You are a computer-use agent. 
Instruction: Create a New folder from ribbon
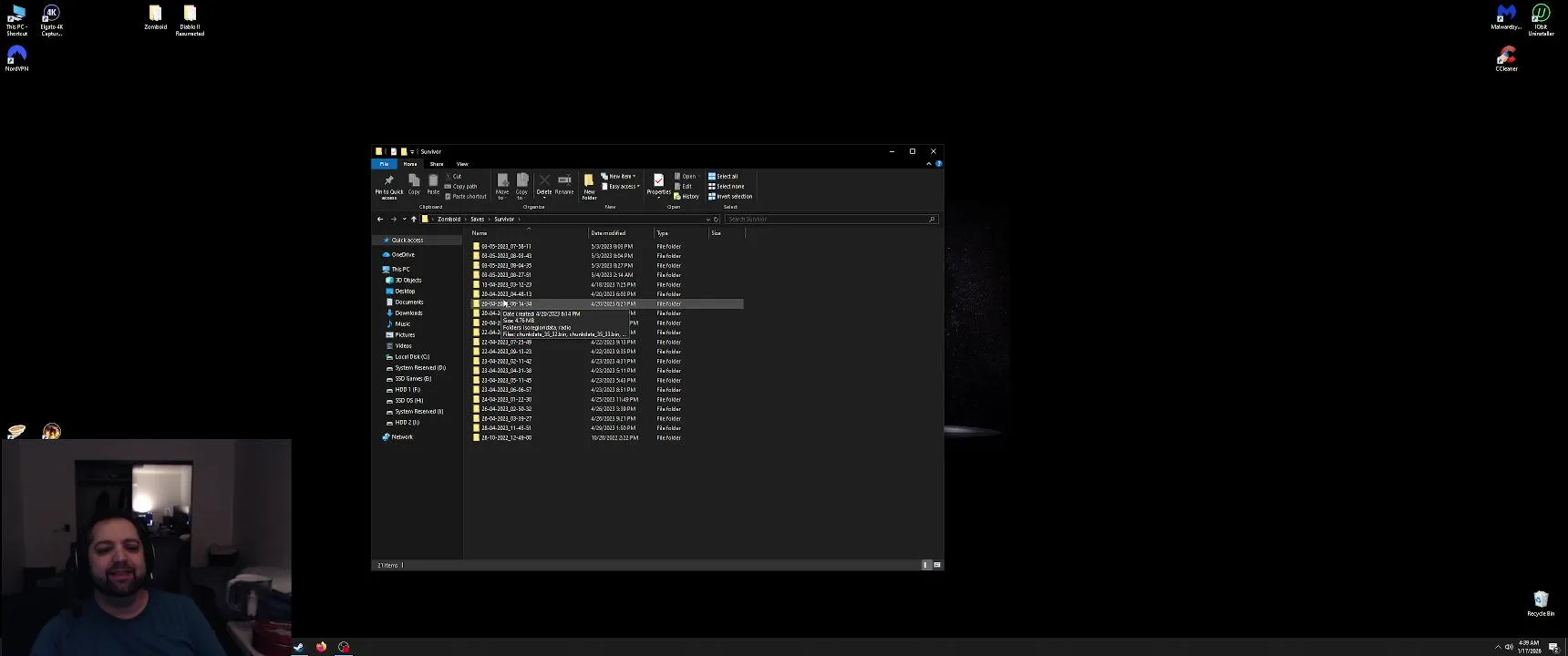pyautogui.click(x=589, y=186)
